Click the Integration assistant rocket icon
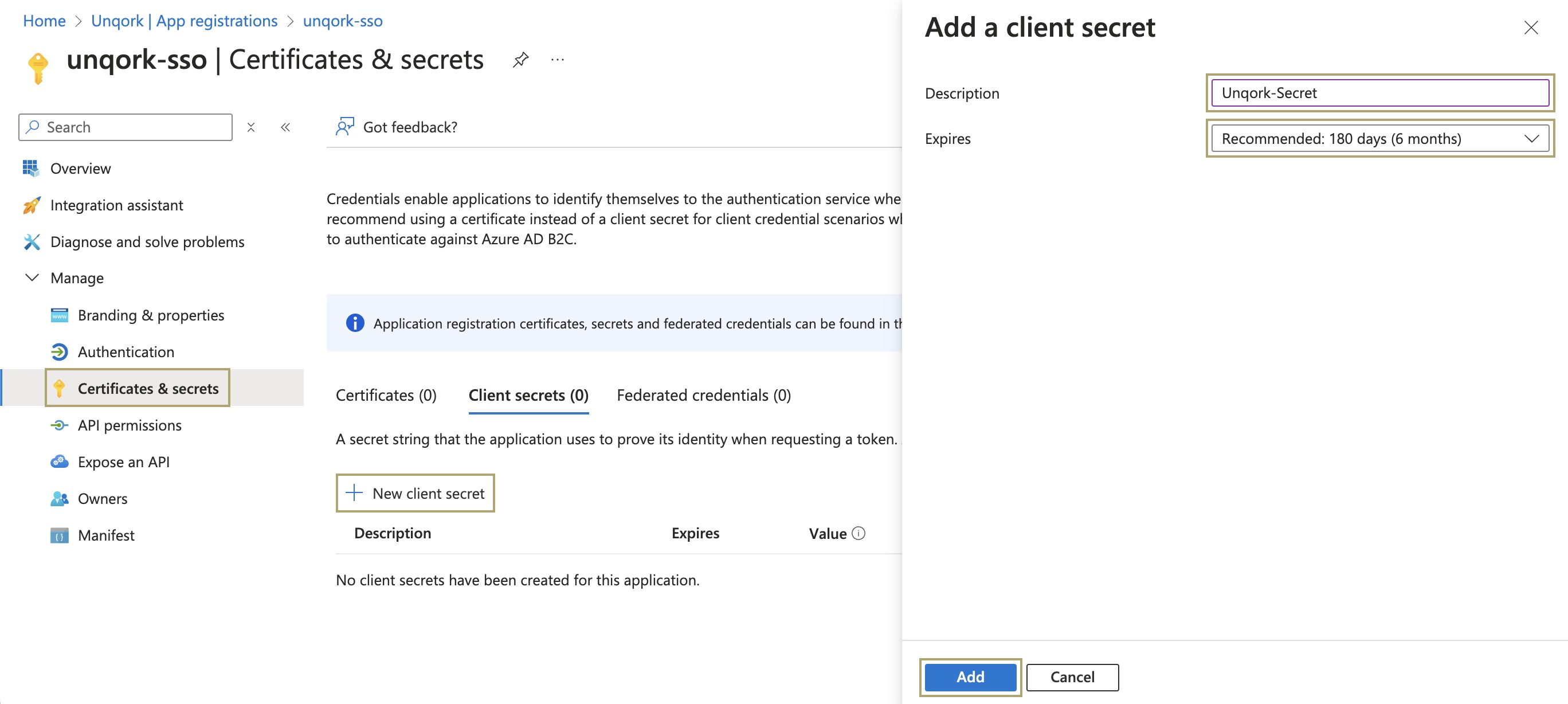This screenshot has height=704, width=1568. pos(31,205)
